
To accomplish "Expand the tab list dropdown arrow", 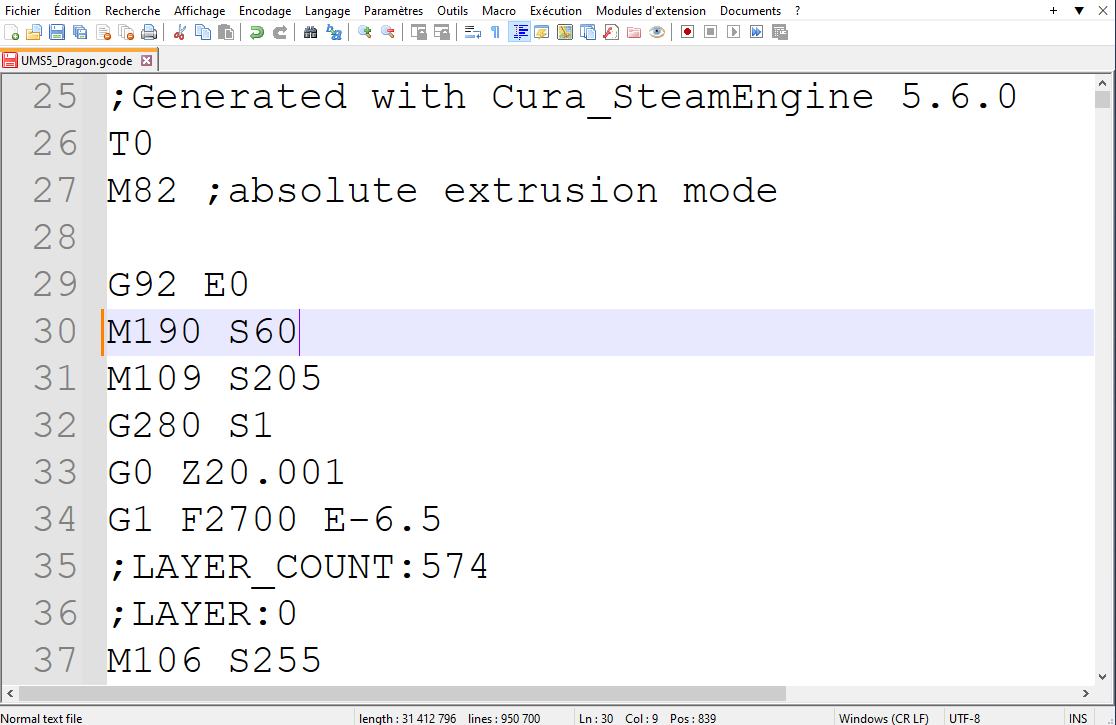I will 1079,11.
